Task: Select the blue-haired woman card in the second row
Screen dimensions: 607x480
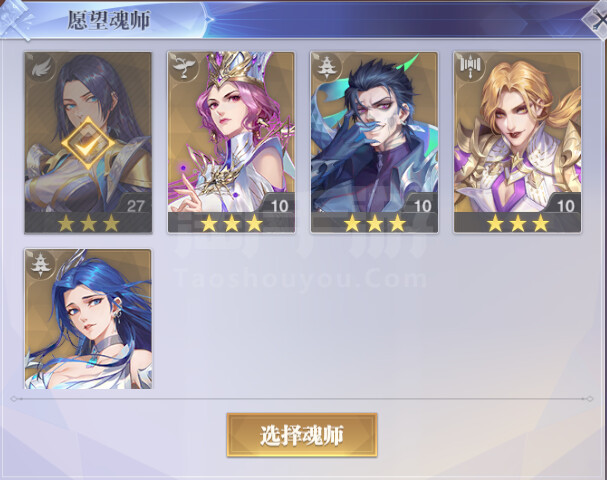Action: (88, 319)
